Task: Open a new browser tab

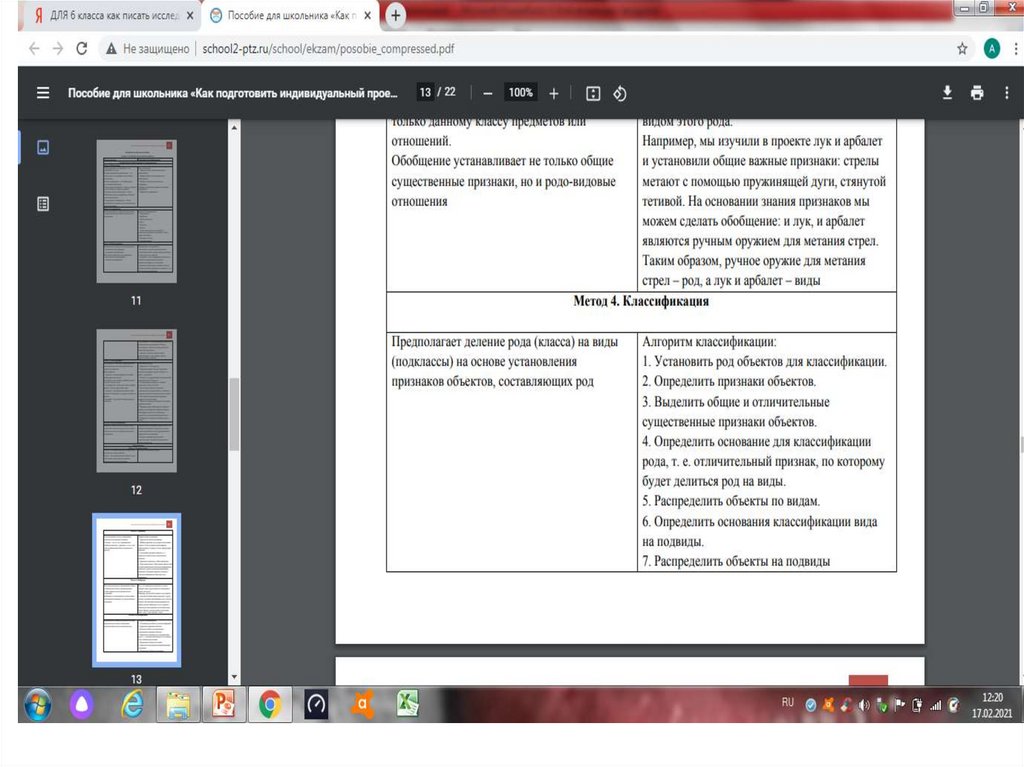Action: point(396,15)
